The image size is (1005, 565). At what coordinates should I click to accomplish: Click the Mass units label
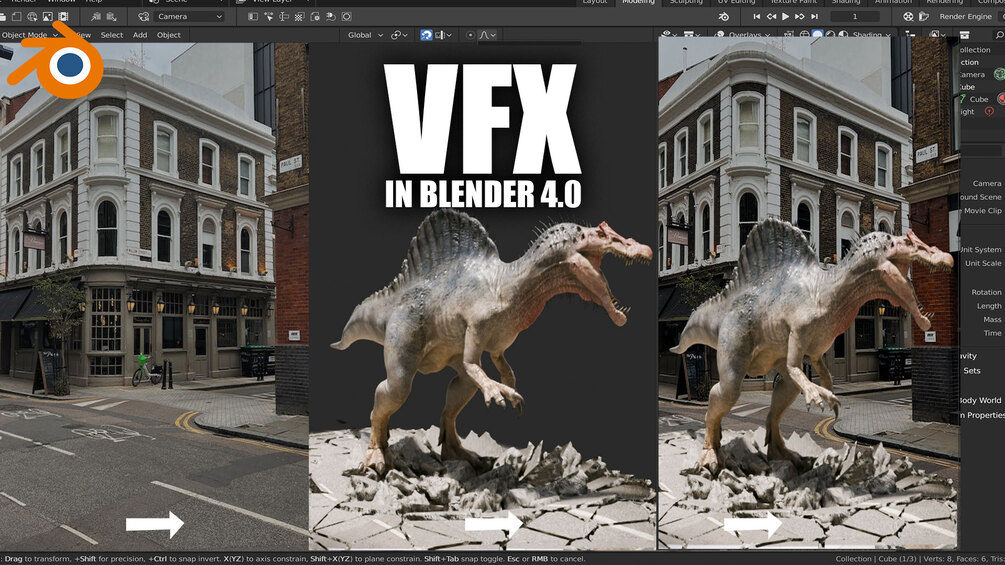992,320
